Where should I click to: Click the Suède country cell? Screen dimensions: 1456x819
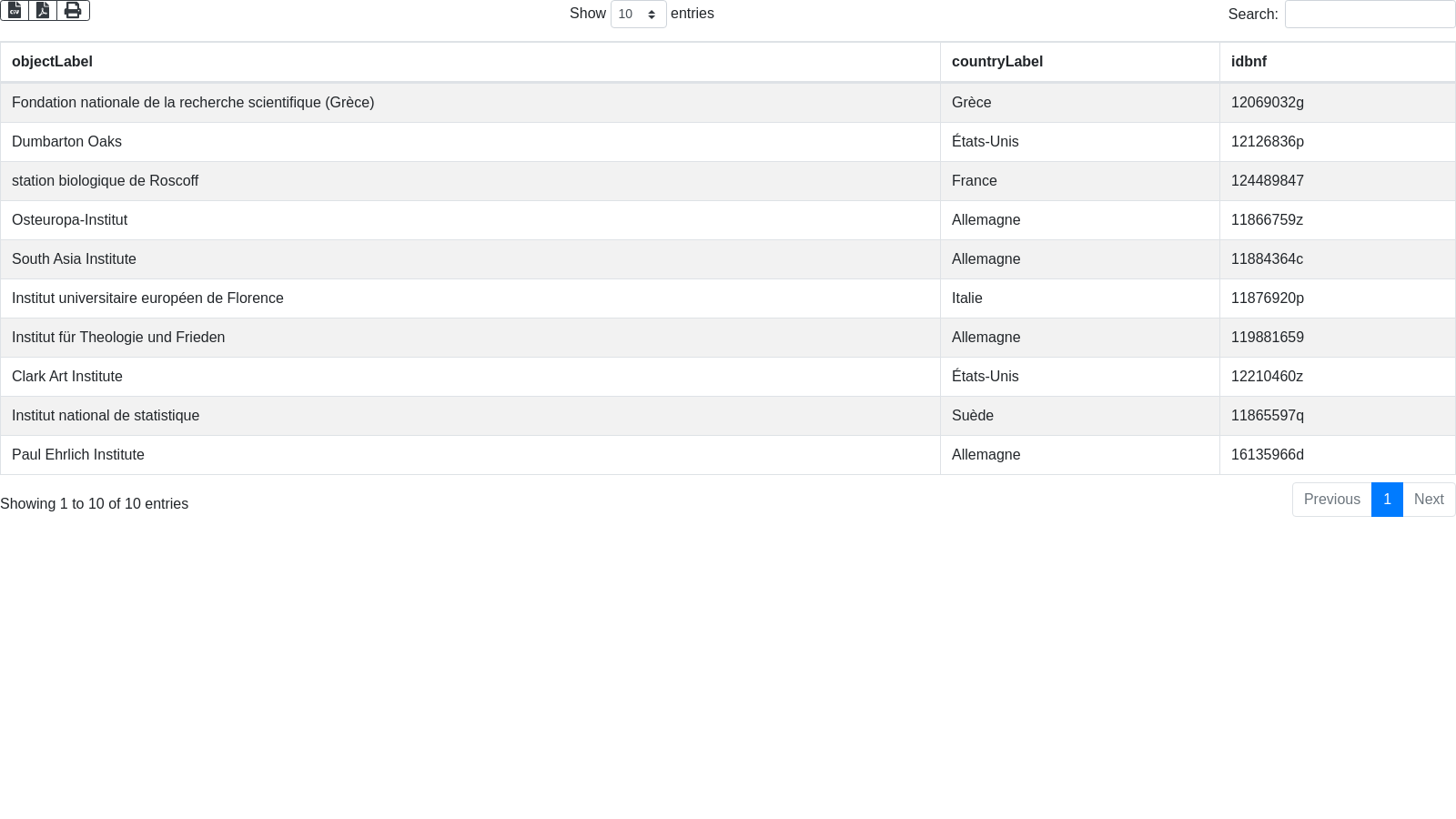coord(1080,416)
